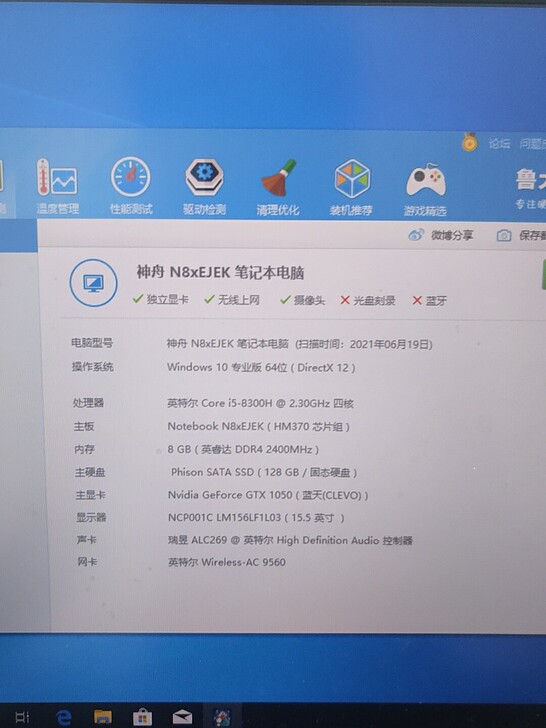Click the 主显卡 label
Viewport: 546px width, 728px height.
click(x=91, y=495)
